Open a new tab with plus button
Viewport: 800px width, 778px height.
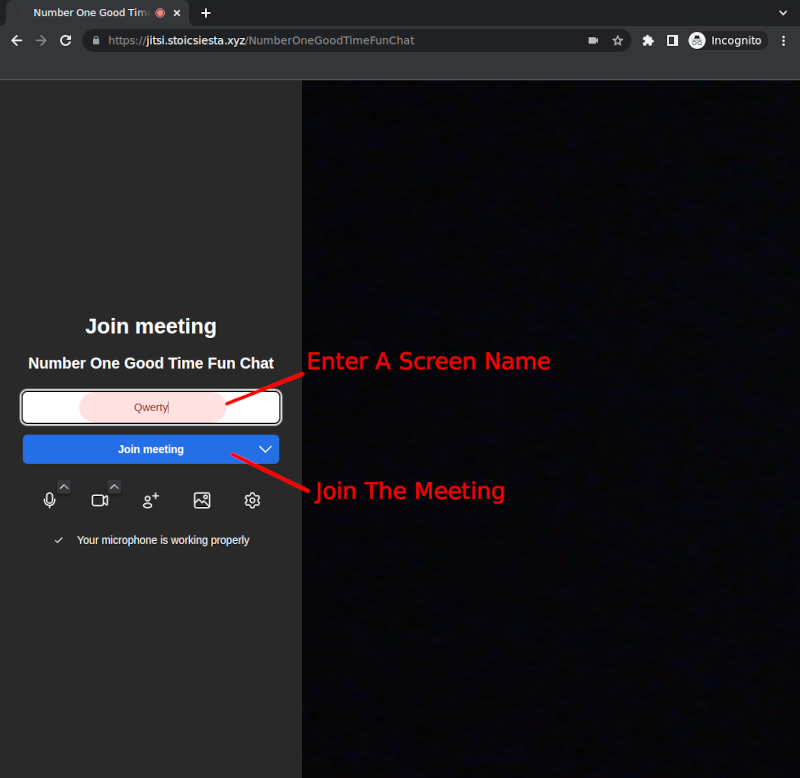point(206,13)
